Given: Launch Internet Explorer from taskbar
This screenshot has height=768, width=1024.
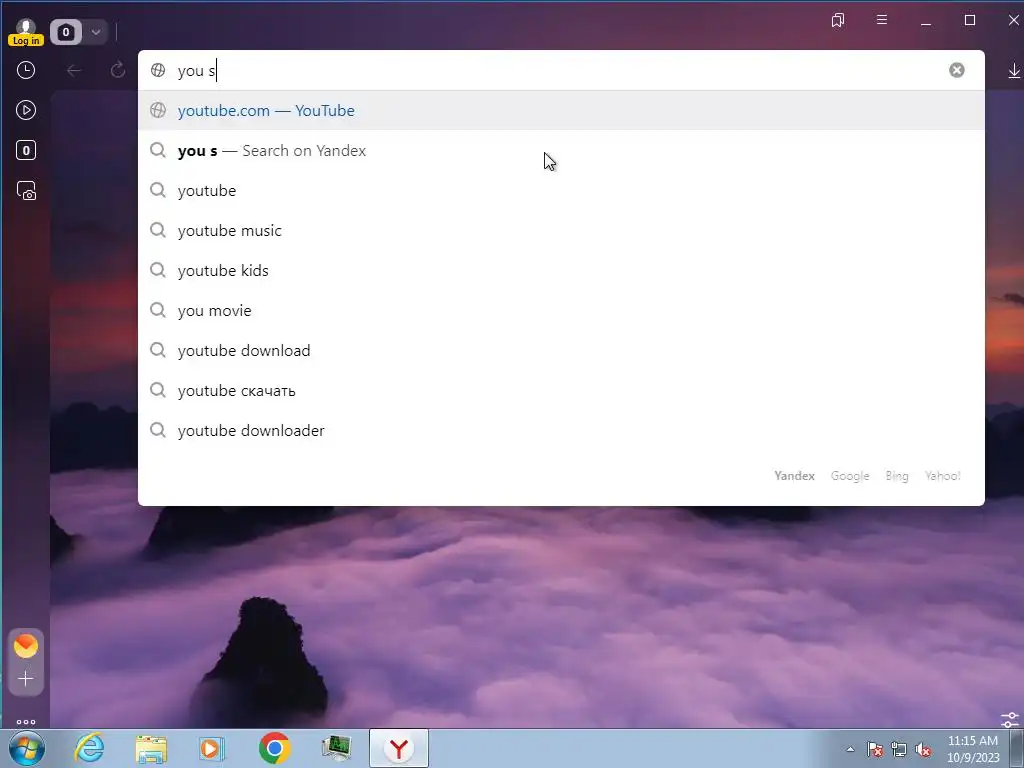Looking at the screenshot, I should 89,748.
